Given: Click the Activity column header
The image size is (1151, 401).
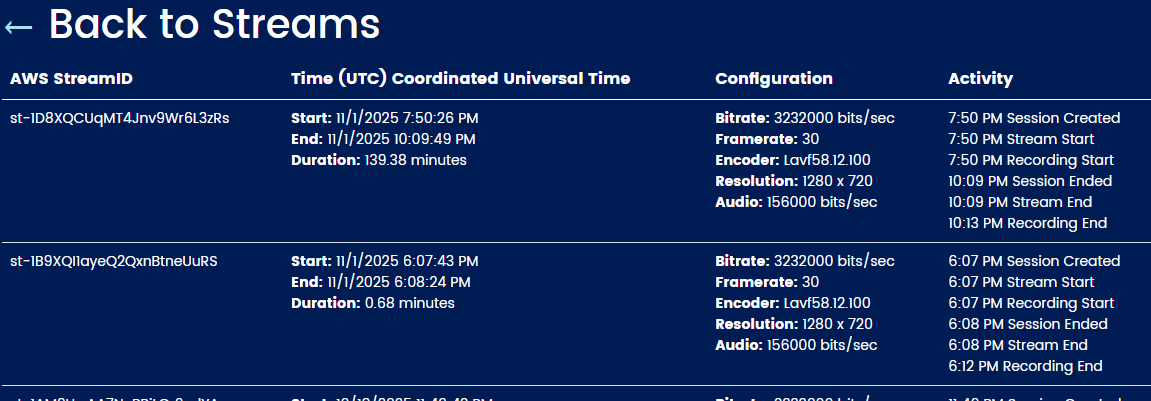Looking at the screenshot, I should [980, 79].
